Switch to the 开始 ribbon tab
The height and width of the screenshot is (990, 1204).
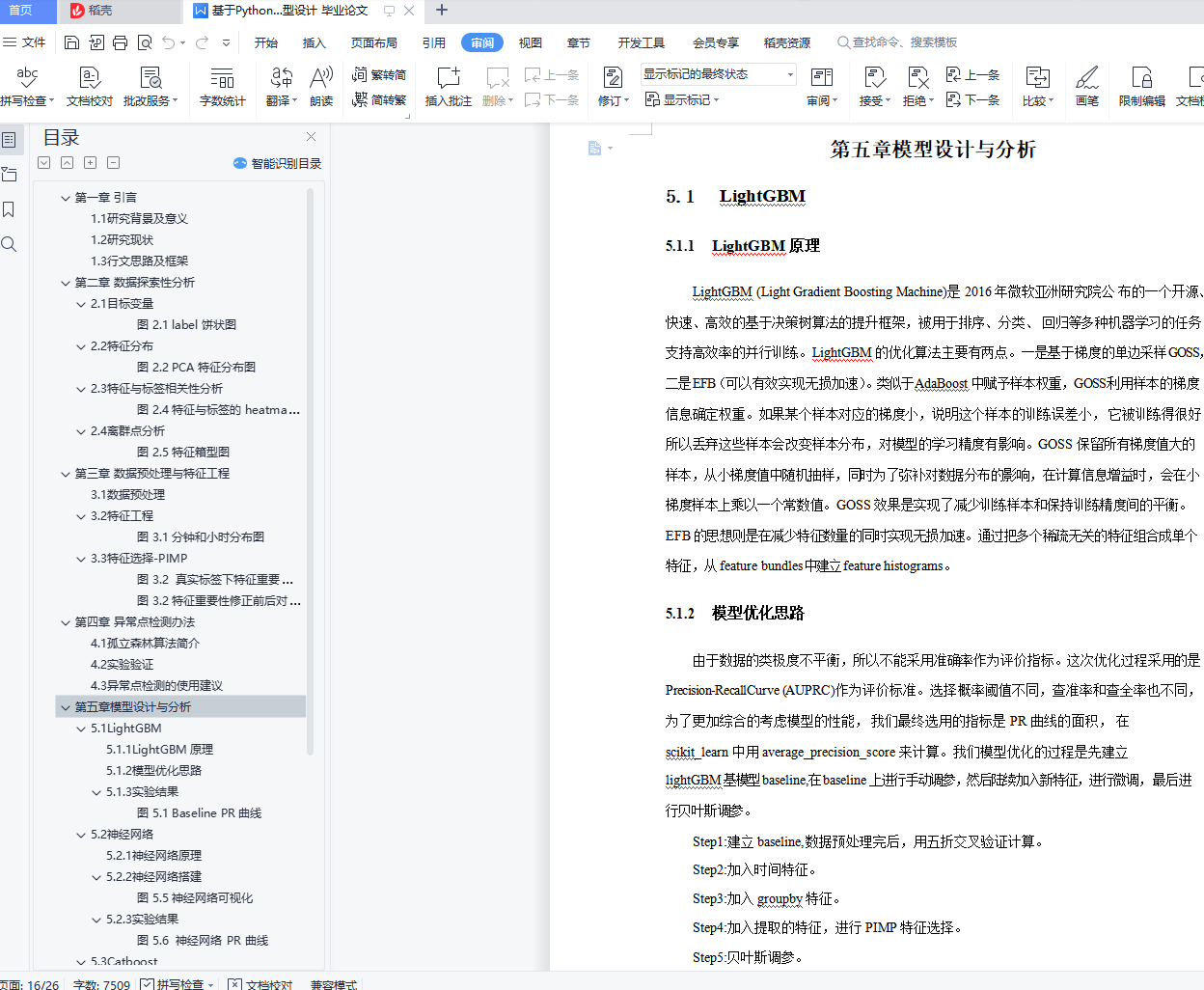pyautogui.click(x=266, y=42)
